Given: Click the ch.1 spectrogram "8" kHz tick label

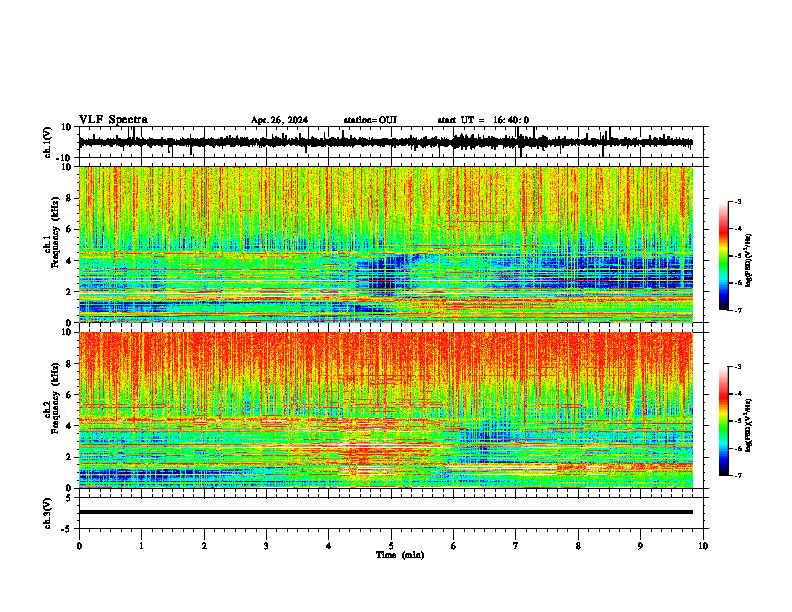Looking at the screenshot, I should [x=69, y=198].
